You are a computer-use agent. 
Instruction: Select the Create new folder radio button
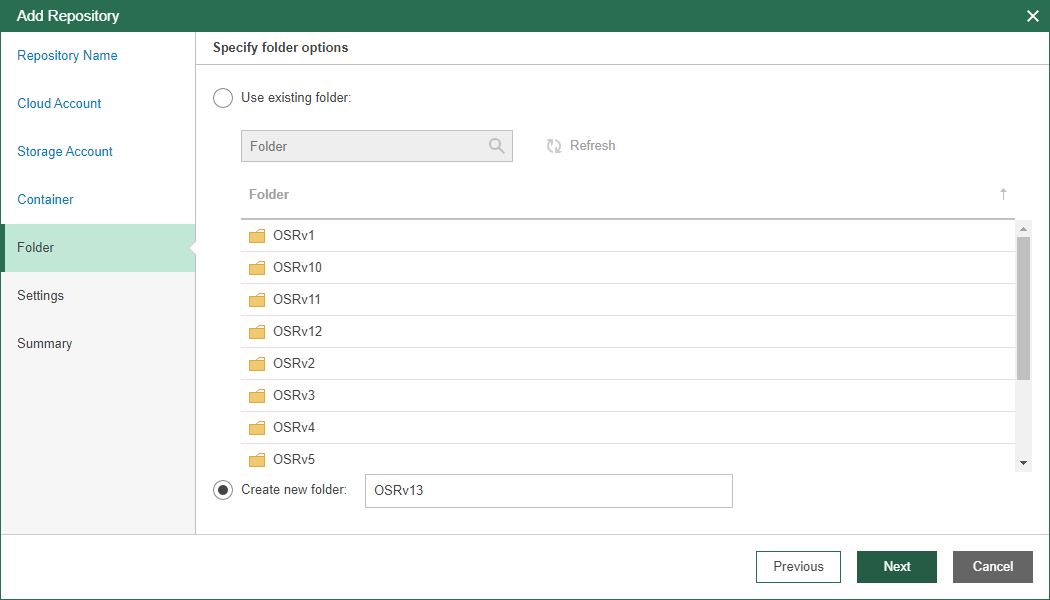point(223,490)
